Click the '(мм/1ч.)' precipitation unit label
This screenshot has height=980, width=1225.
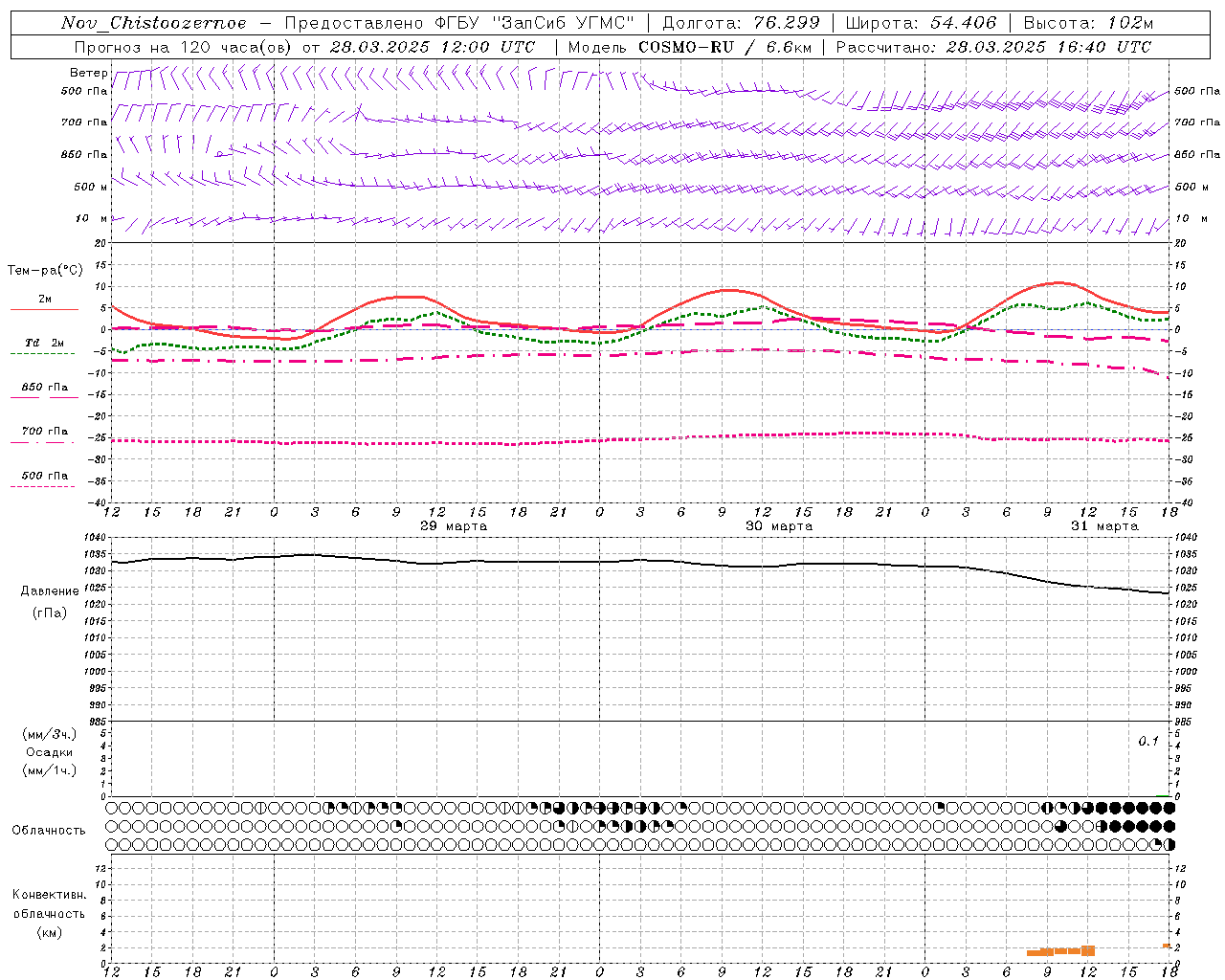[x=50, y=770]
